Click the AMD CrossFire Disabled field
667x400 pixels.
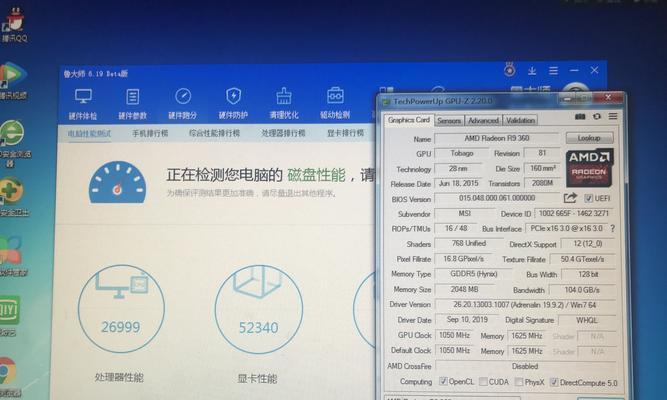(525, 366)
